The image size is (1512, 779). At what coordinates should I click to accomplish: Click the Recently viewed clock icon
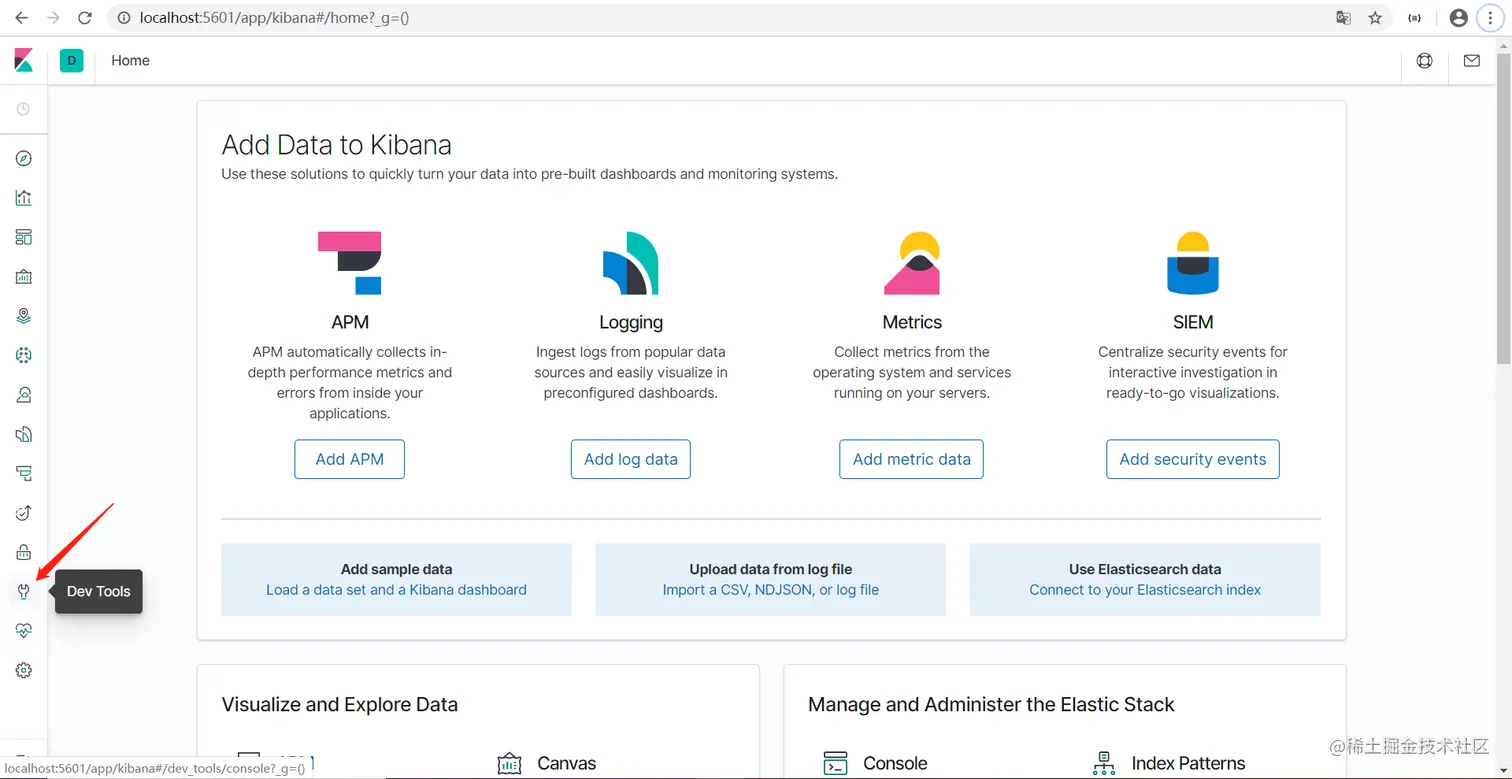[24, 108]
